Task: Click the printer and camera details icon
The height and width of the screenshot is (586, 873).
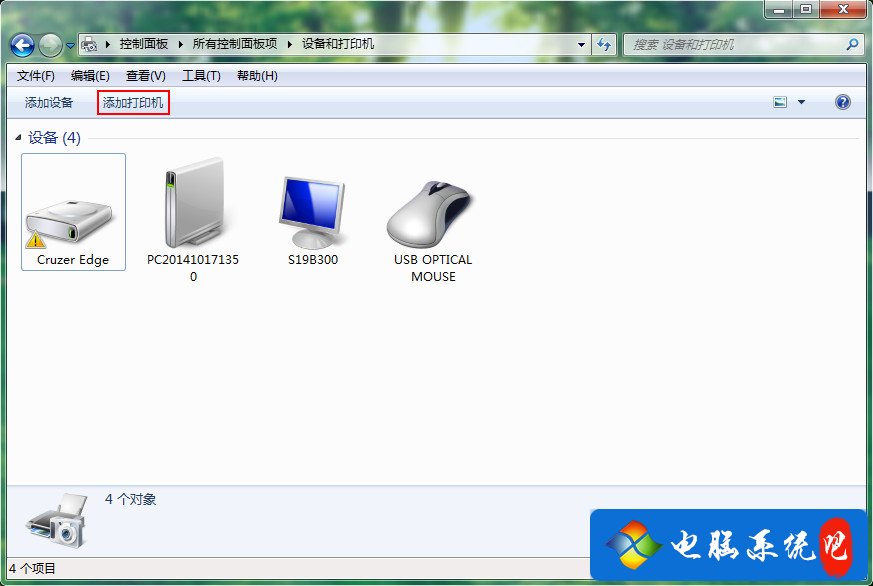Action: tap(58, 521)
